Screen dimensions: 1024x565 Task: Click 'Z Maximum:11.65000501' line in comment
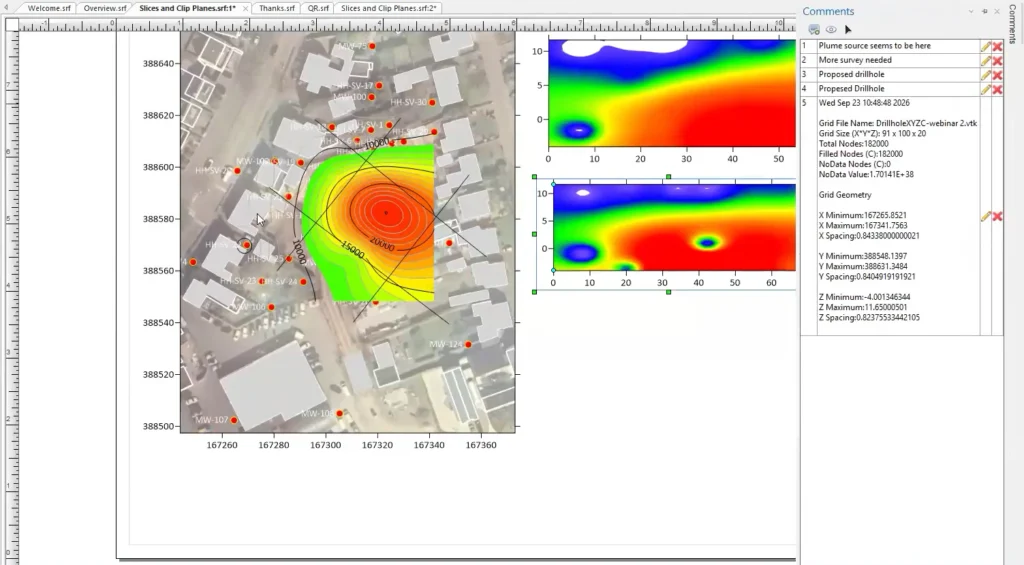point(863,307)
